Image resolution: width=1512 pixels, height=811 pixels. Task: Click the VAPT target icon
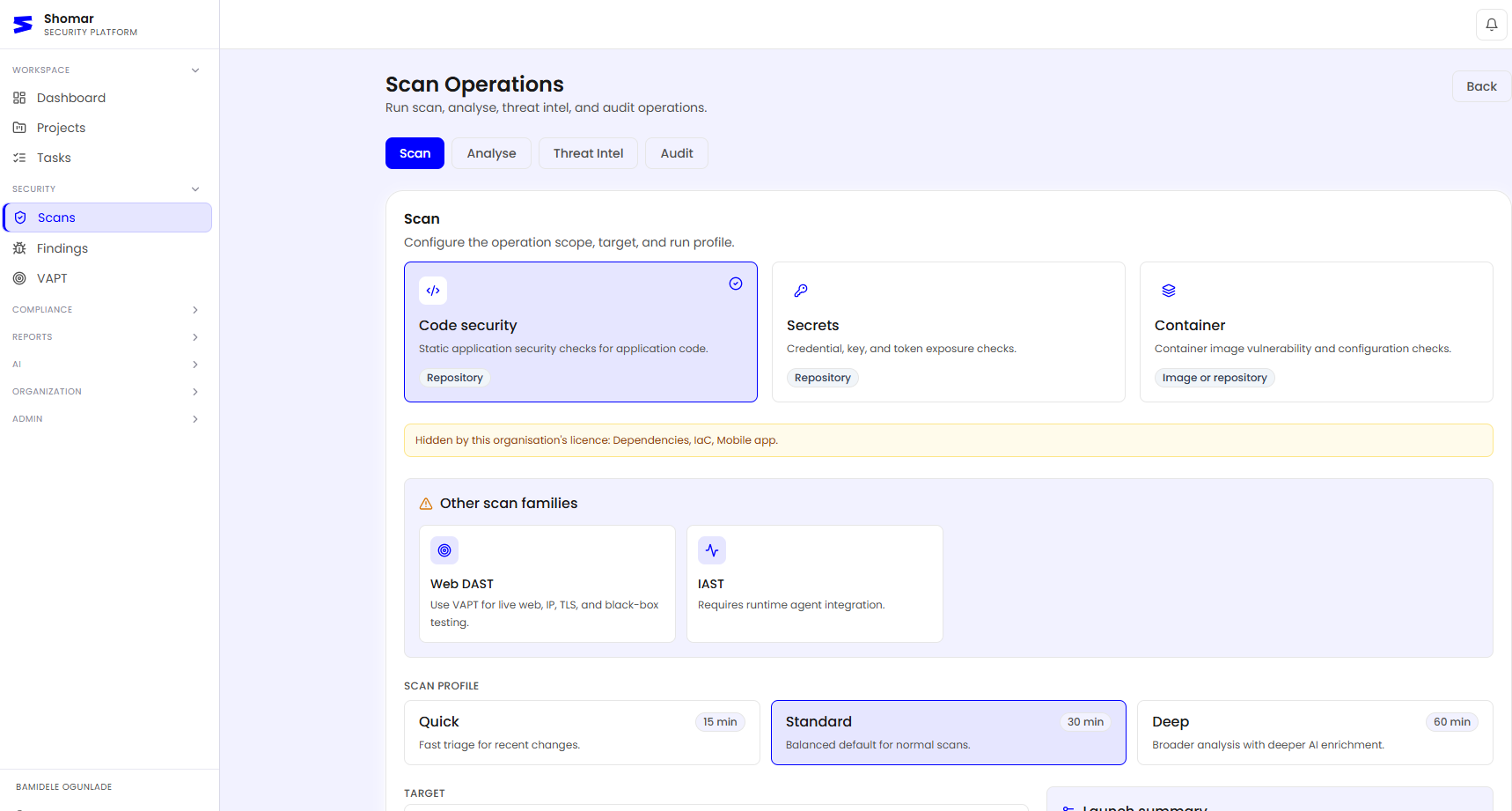[19, 278]
